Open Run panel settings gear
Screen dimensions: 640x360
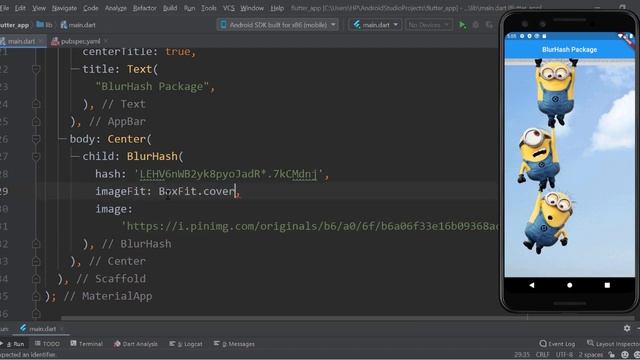point(627,328)
